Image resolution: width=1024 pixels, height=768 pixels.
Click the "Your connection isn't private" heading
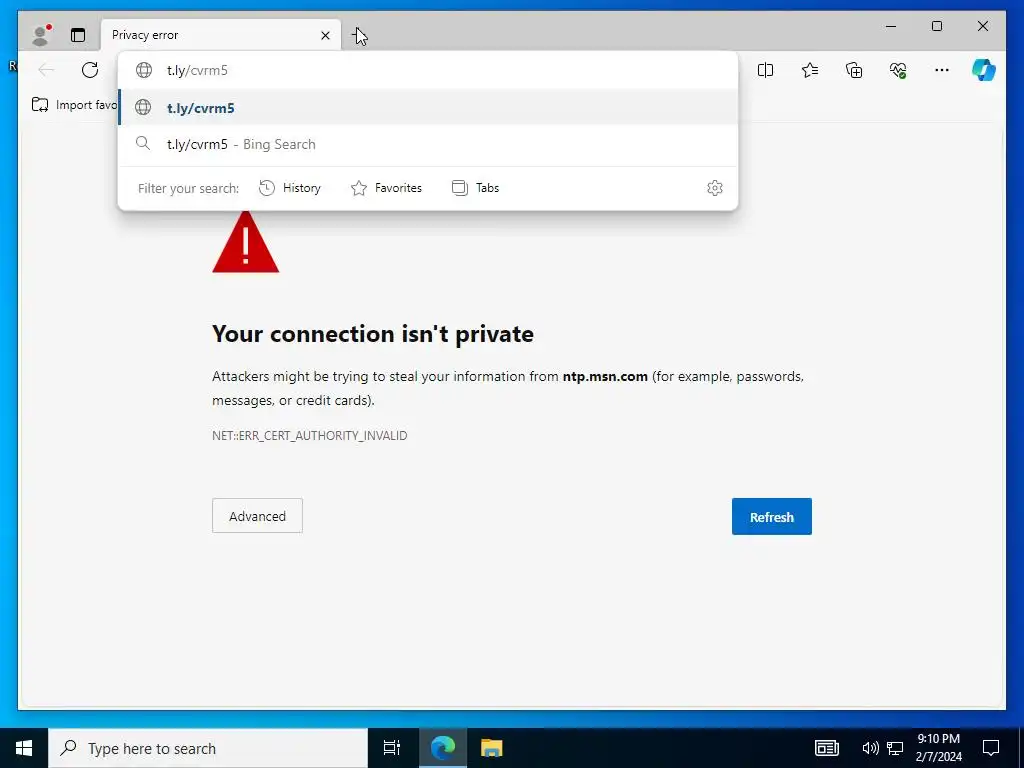click(x=373, y=334)
